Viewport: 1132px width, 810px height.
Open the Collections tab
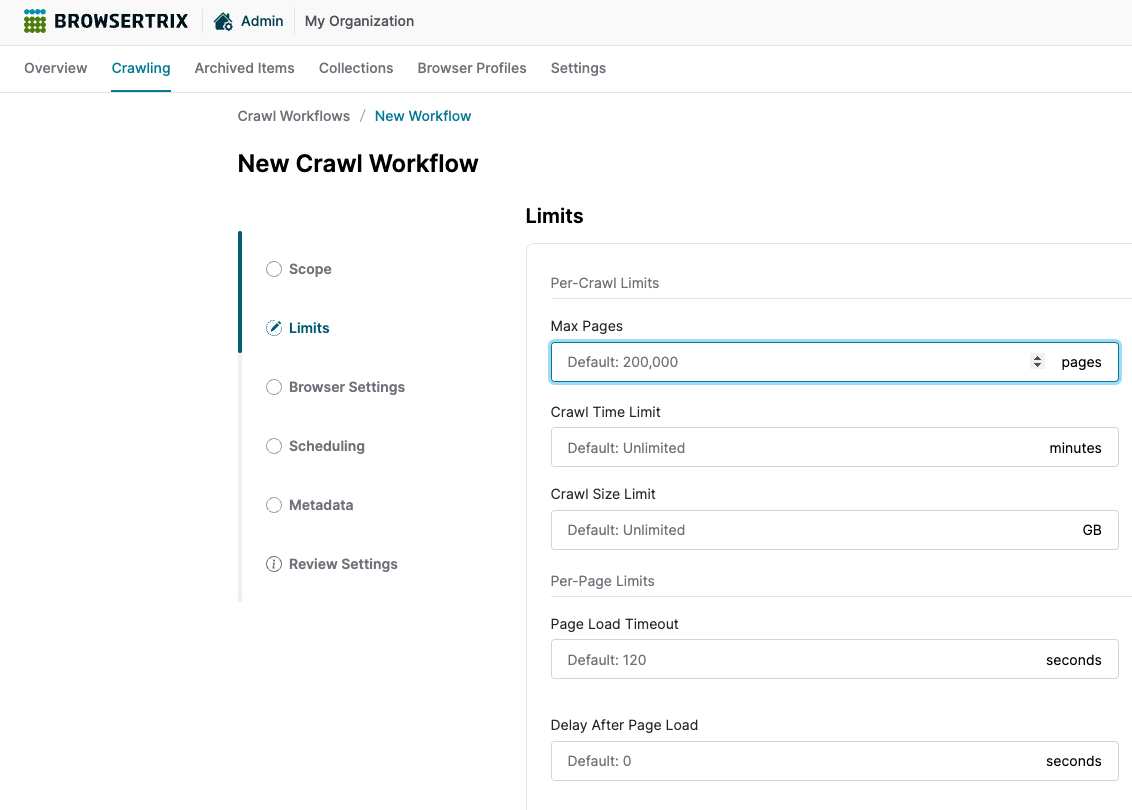tap(356, 68)
